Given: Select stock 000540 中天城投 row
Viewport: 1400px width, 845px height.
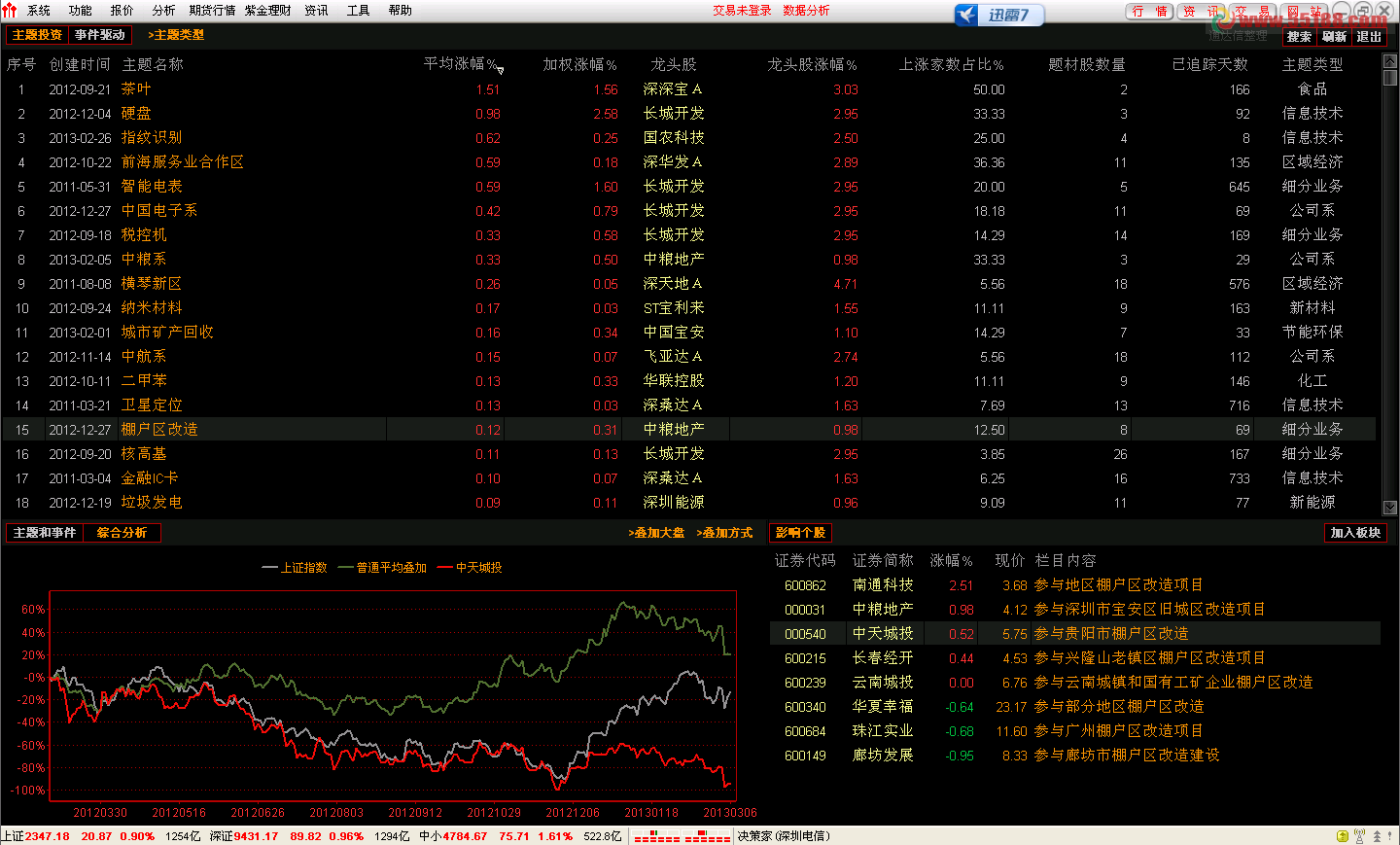Looking at the screenshot, I should (x=1075, y=634).
